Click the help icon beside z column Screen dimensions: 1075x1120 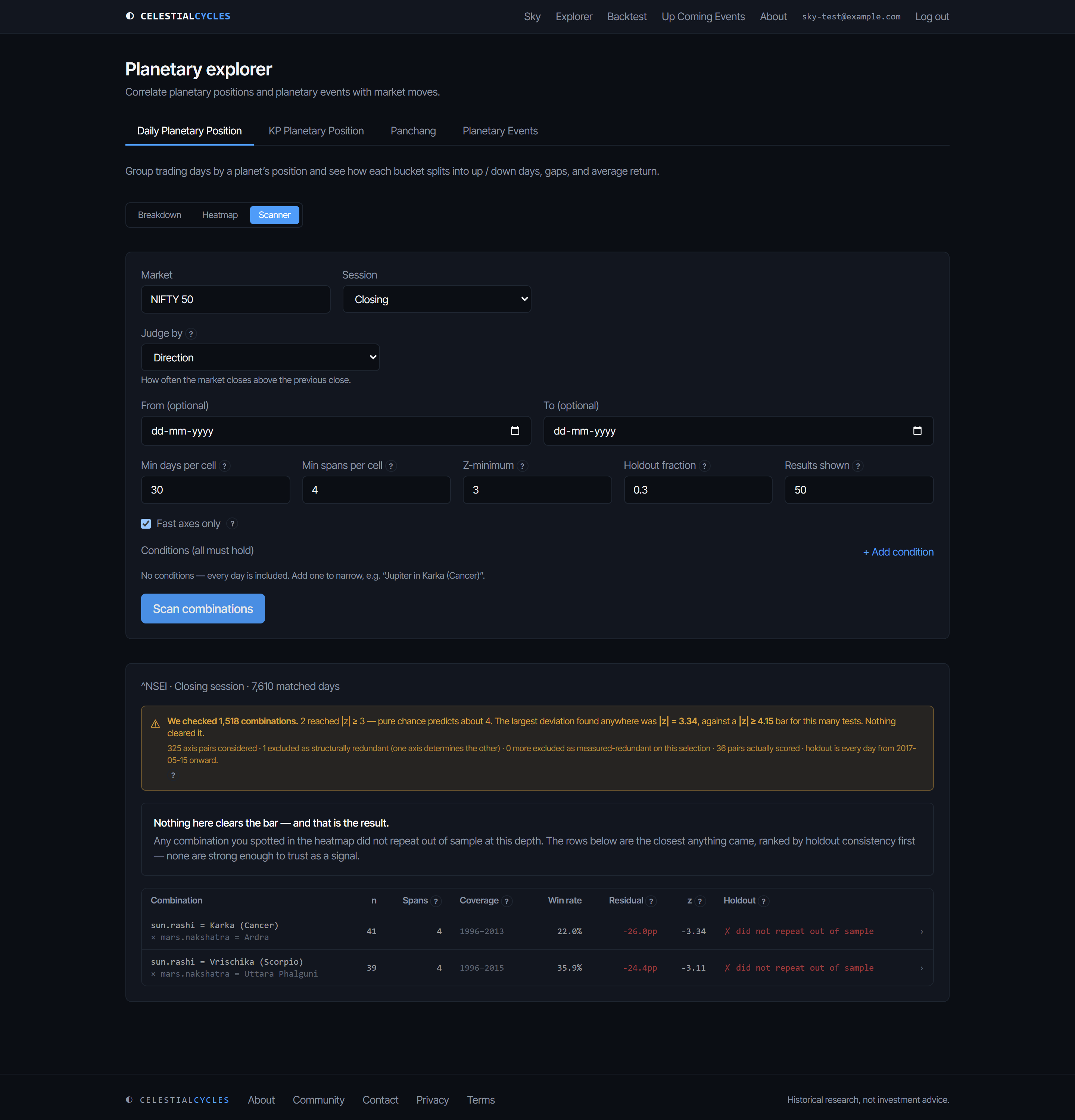pyautogui.click(x=700, y=901)
